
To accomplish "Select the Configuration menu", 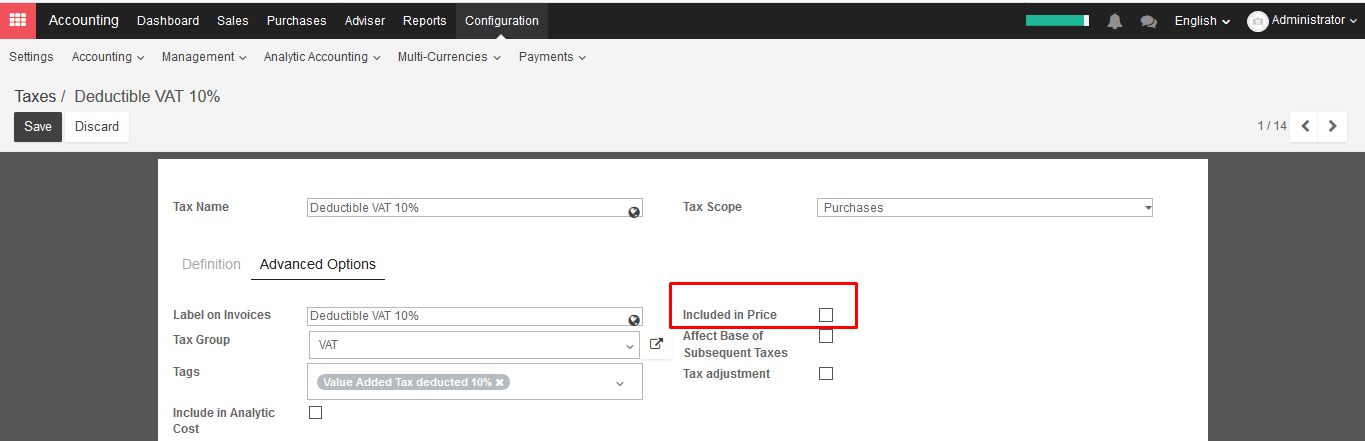I will click(502, 20).
